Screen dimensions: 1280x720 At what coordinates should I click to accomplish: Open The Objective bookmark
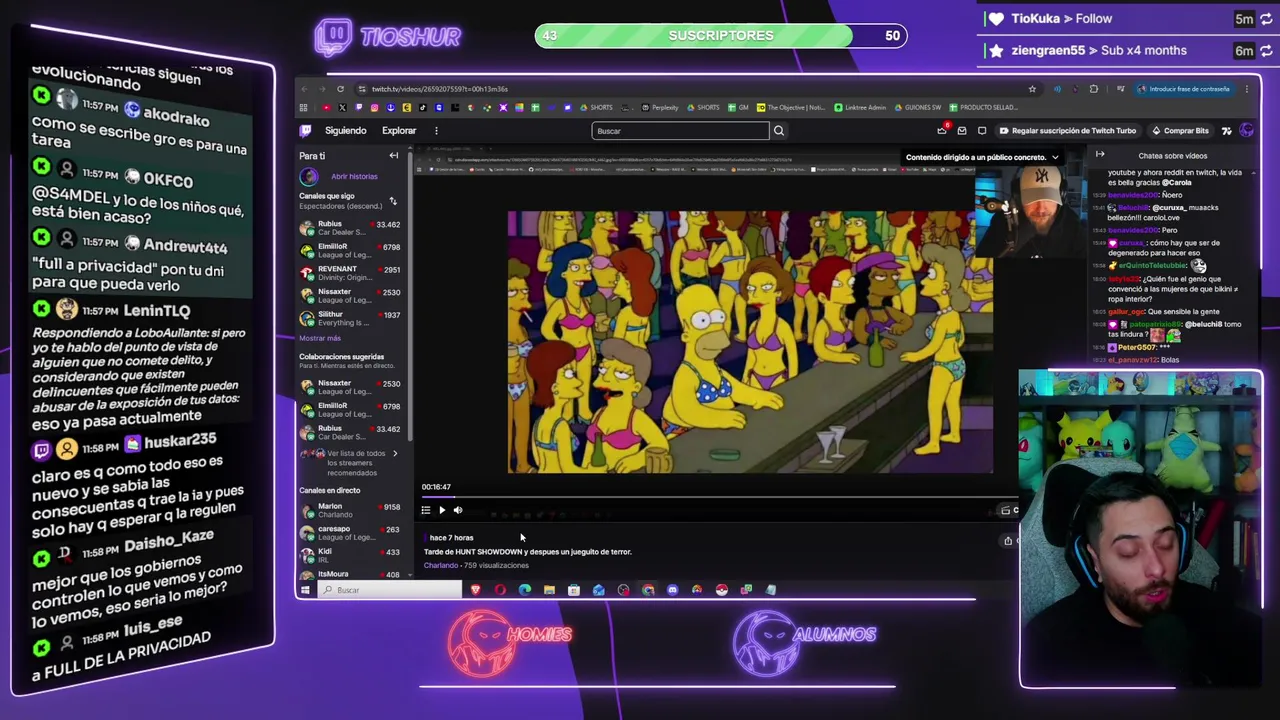coord(792,107)
